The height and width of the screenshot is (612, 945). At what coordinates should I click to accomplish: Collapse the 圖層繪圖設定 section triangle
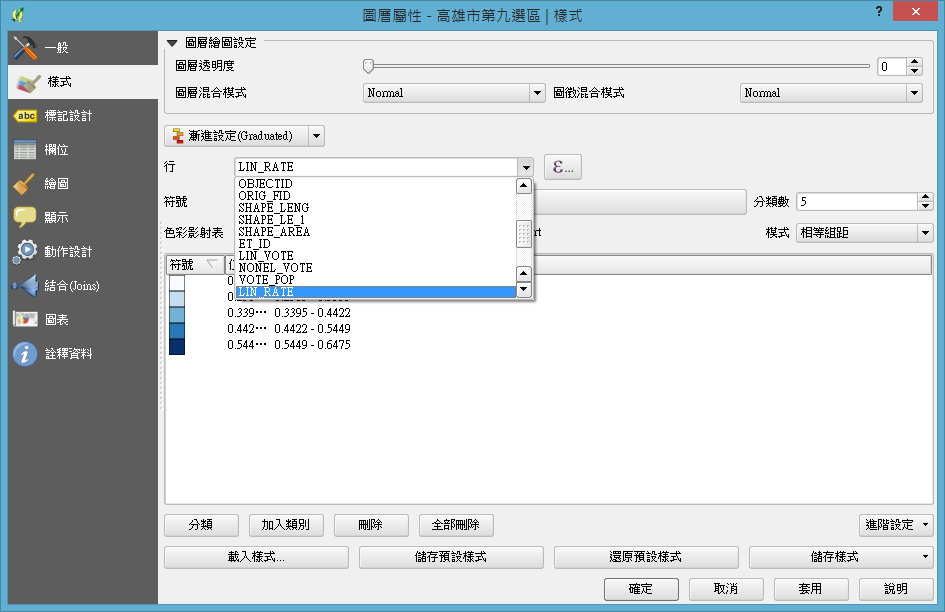coord(173,43)
